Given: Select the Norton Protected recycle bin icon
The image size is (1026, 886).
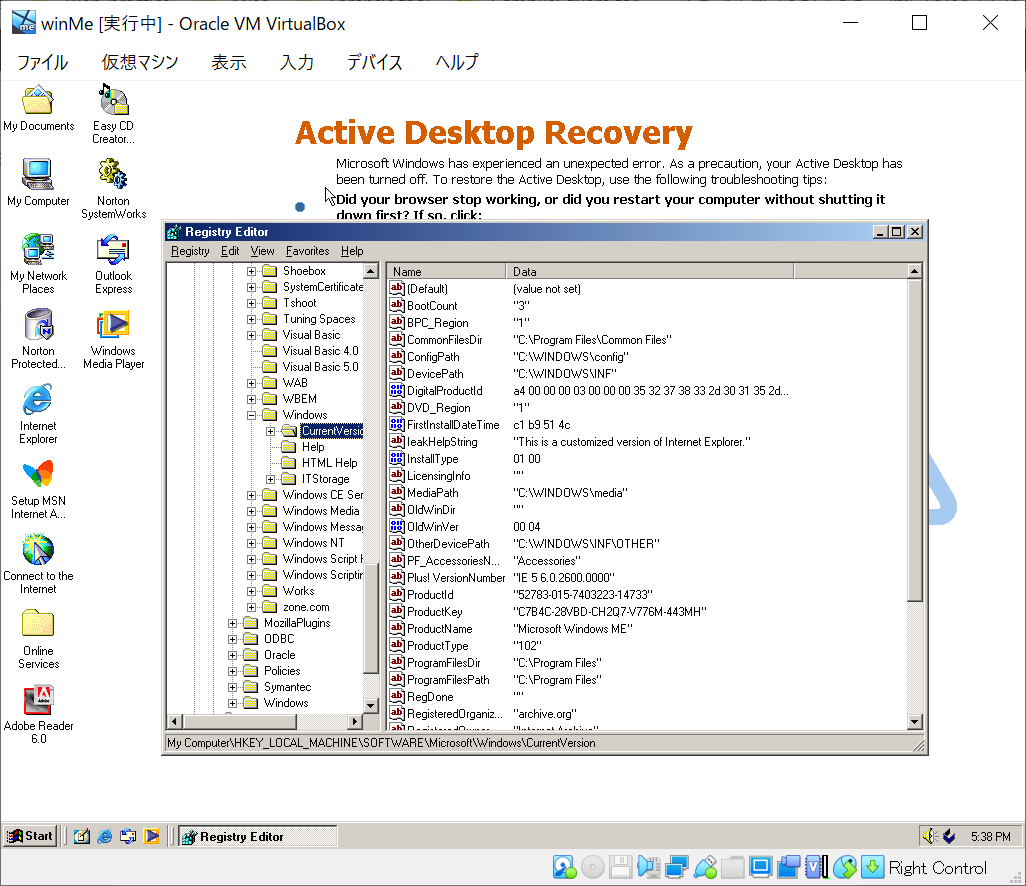Looking at the screenshot, I should (x=38, y=338).
